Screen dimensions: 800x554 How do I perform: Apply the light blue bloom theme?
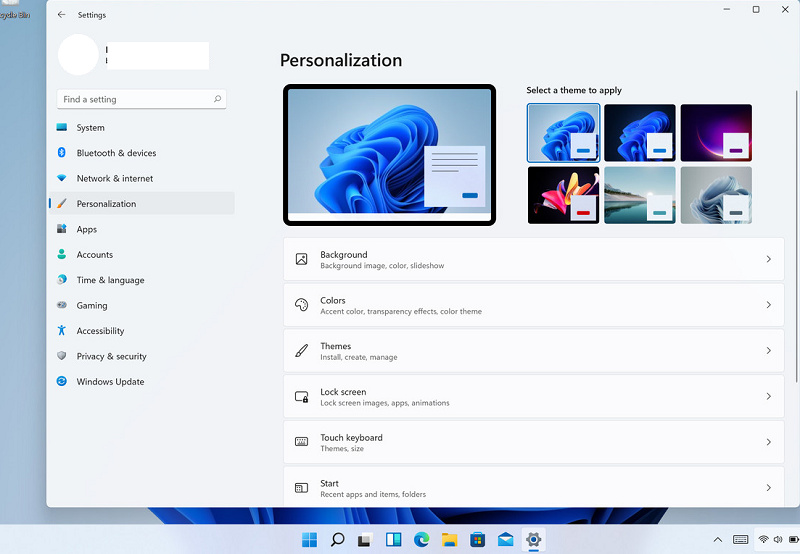click(x=563, y=133)
